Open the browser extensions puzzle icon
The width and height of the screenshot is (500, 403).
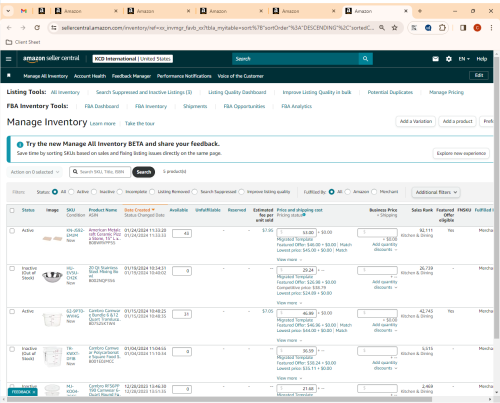coord(442,28)
